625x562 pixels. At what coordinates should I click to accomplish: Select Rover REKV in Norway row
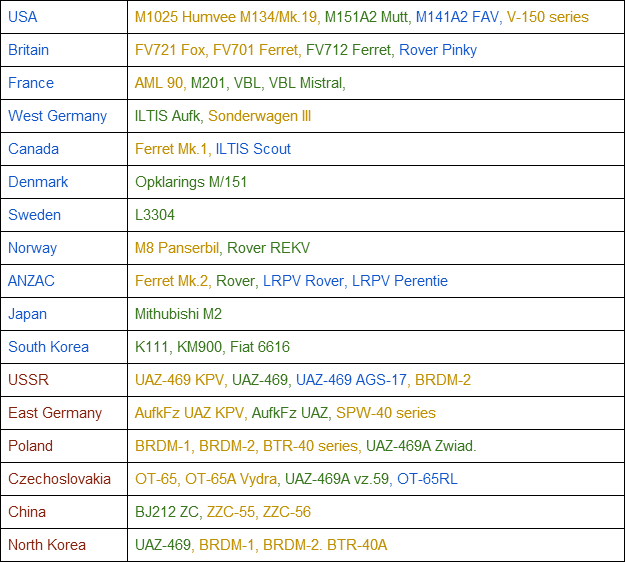(268, 248)
